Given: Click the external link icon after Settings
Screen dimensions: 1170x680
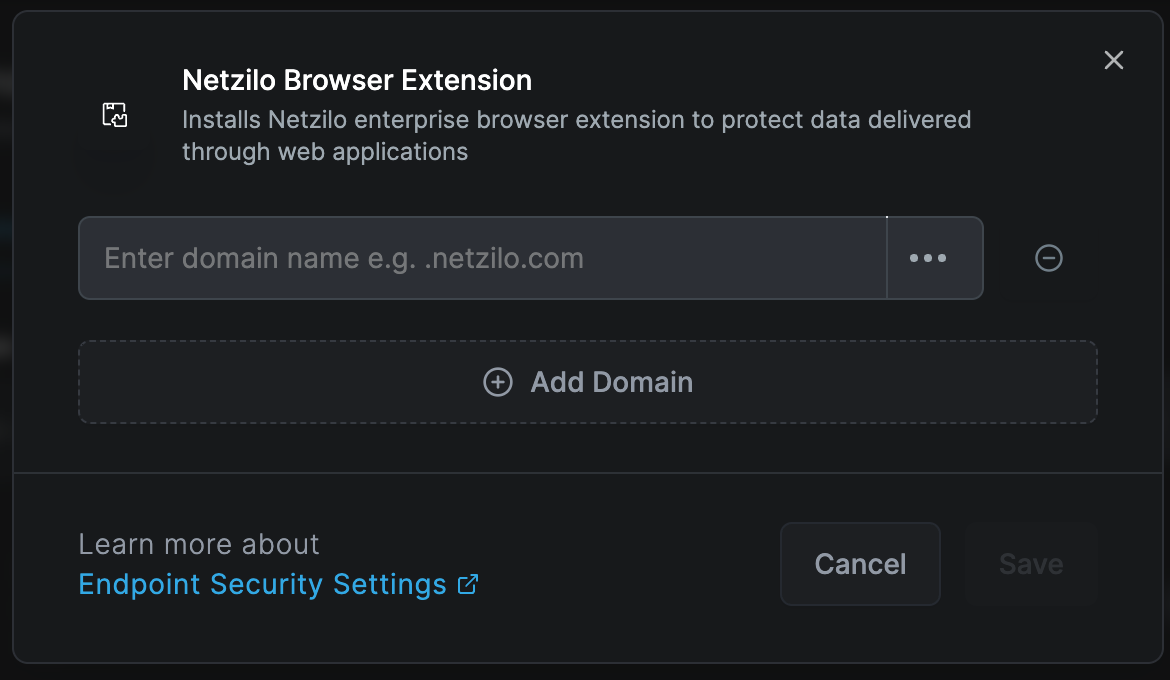Looking at the screenshot, I should click(468, 584).
